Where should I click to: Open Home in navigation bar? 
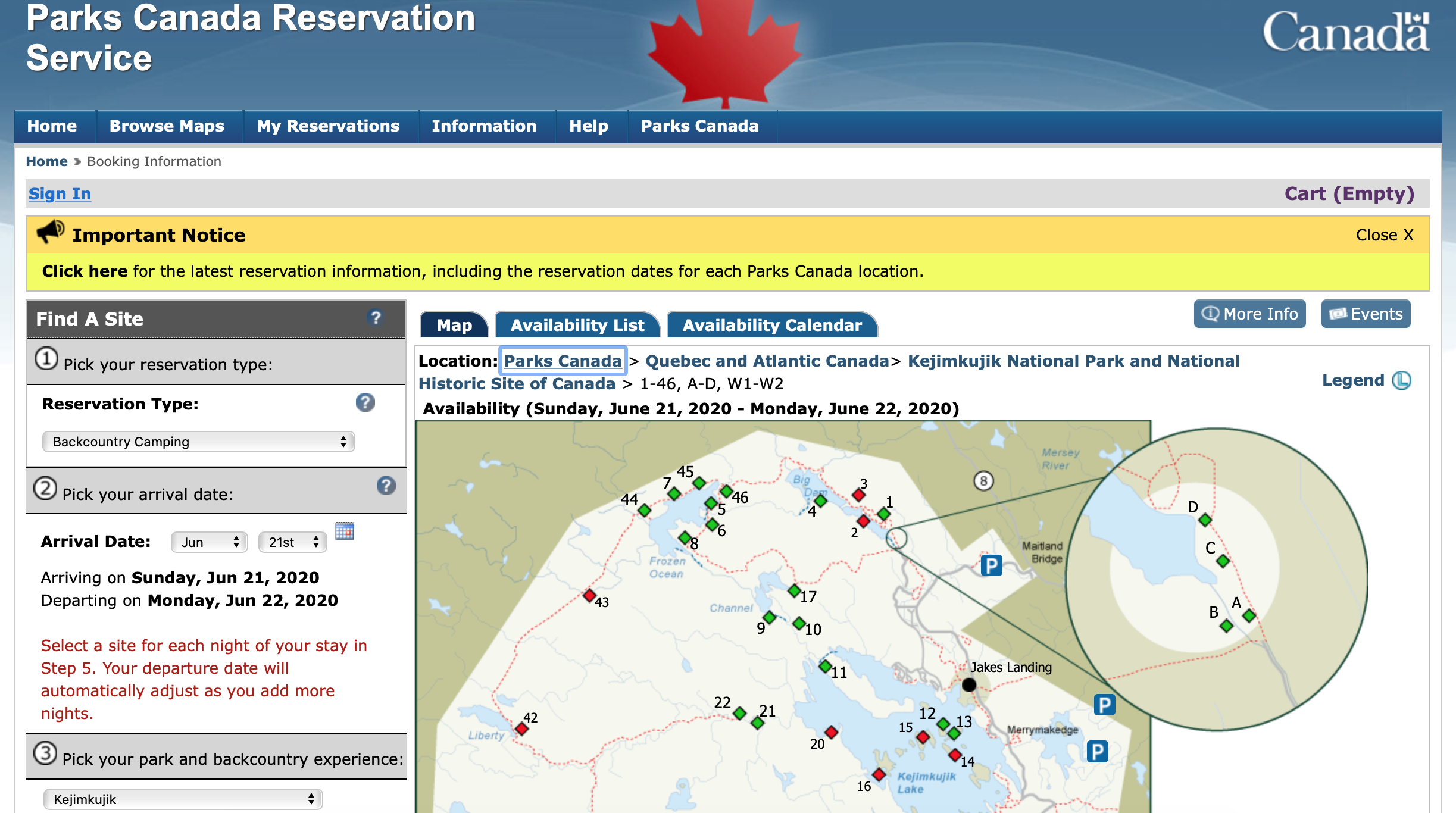point(52,126)
